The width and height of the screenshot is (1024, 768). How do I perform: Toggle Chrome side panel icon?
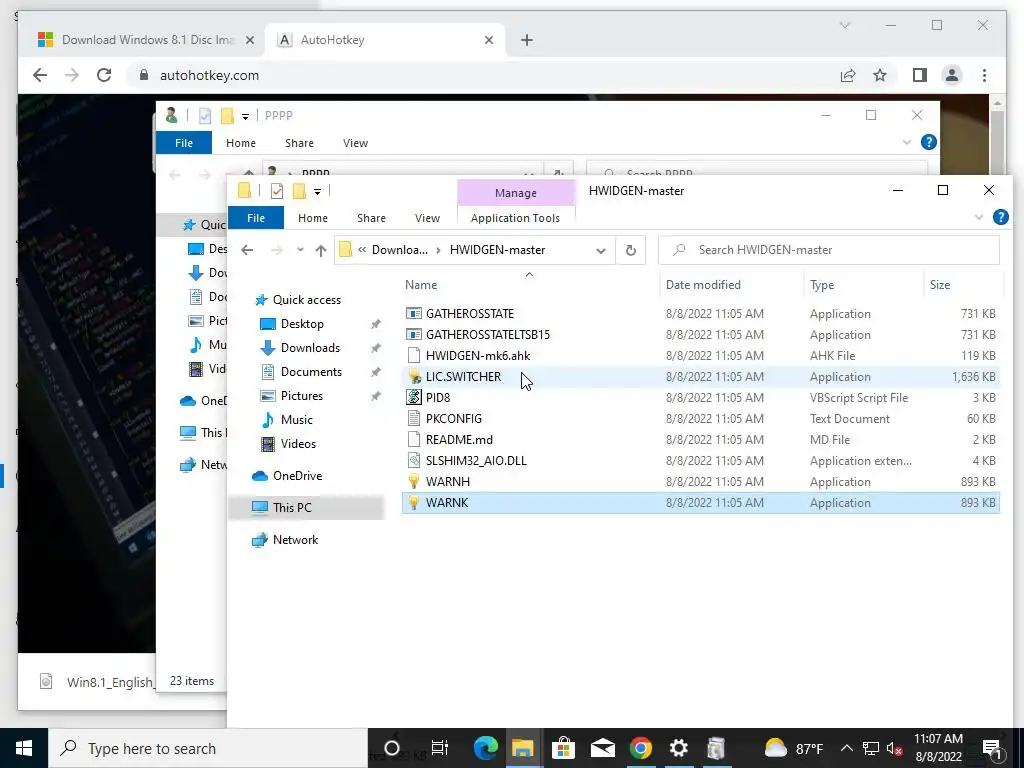pos(920,75)
